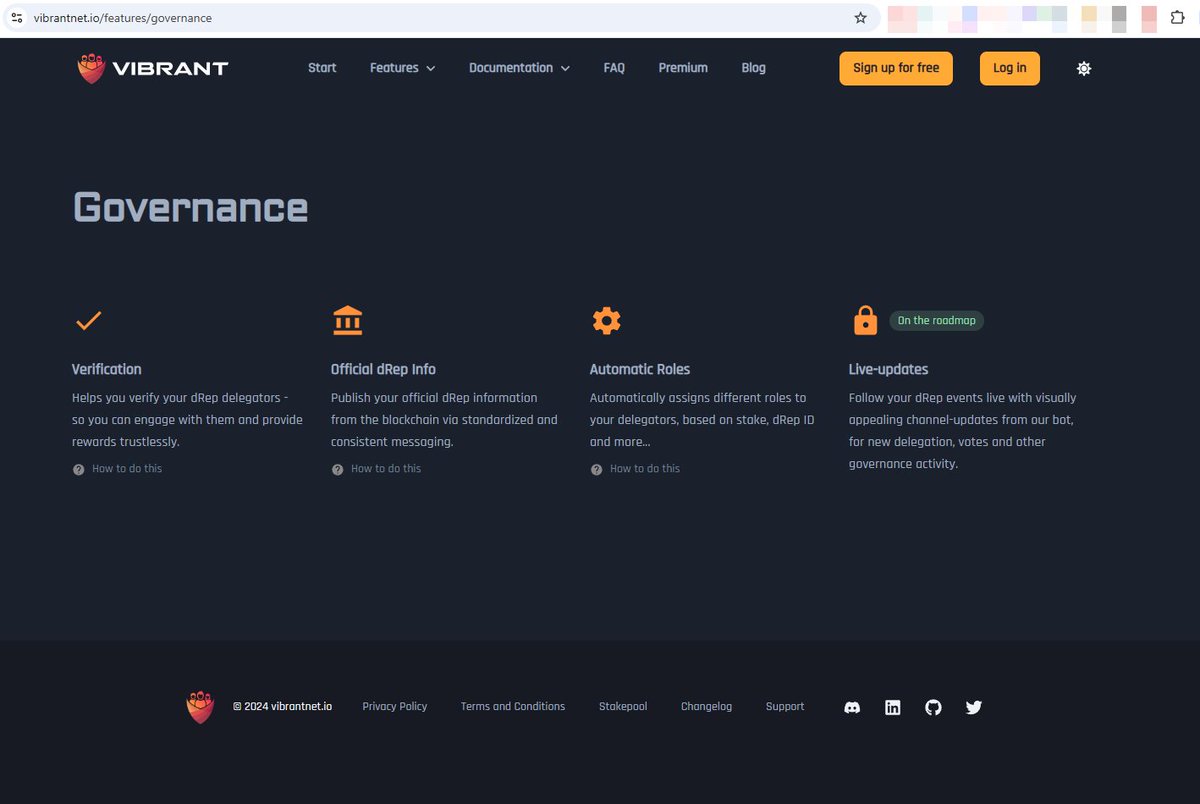
Task: Open the Stakepool footer link
Action: pos(623,706)
